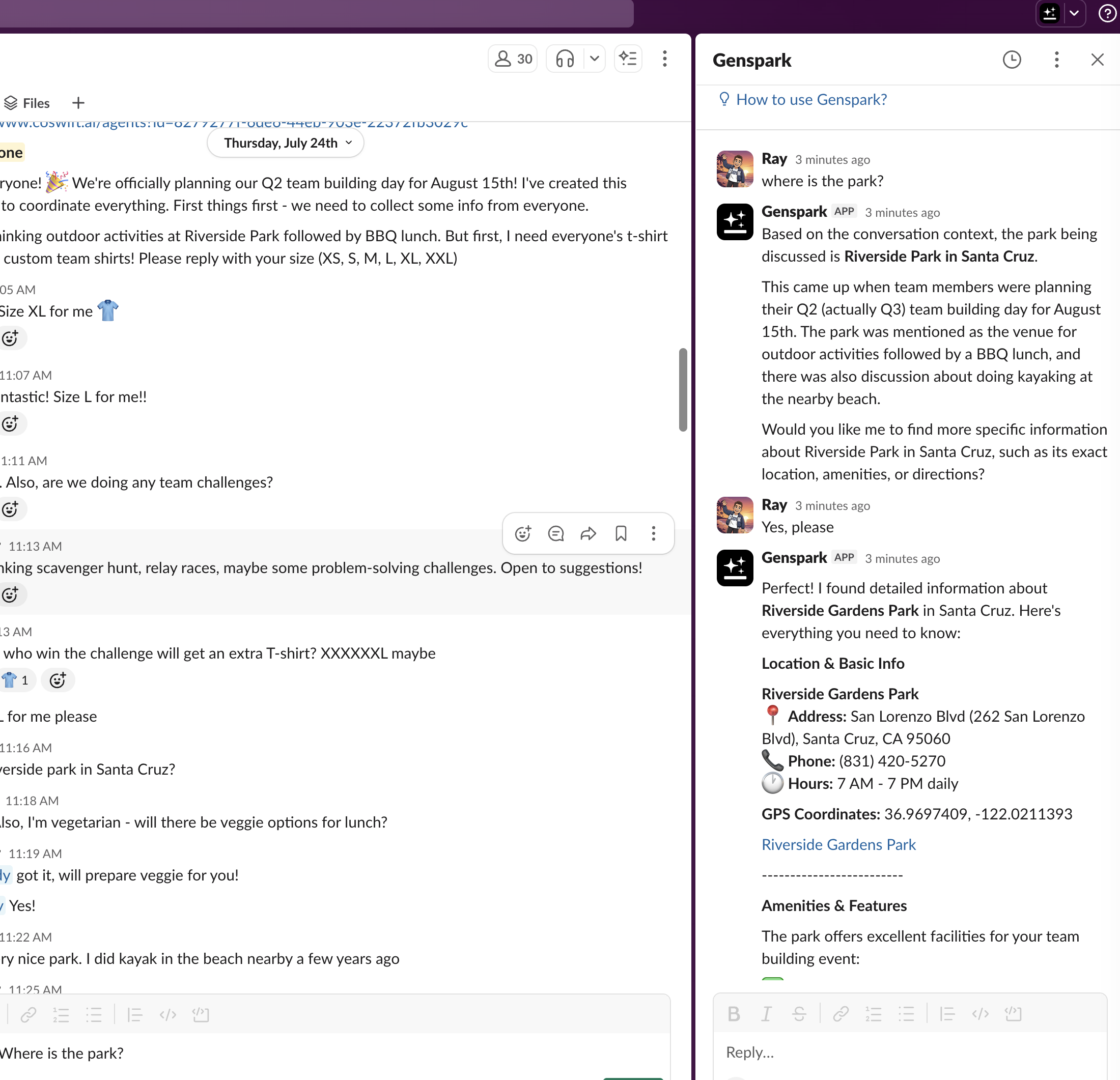
Task: Click the channel message scrollbar thumb
Action: coord(682,389)
